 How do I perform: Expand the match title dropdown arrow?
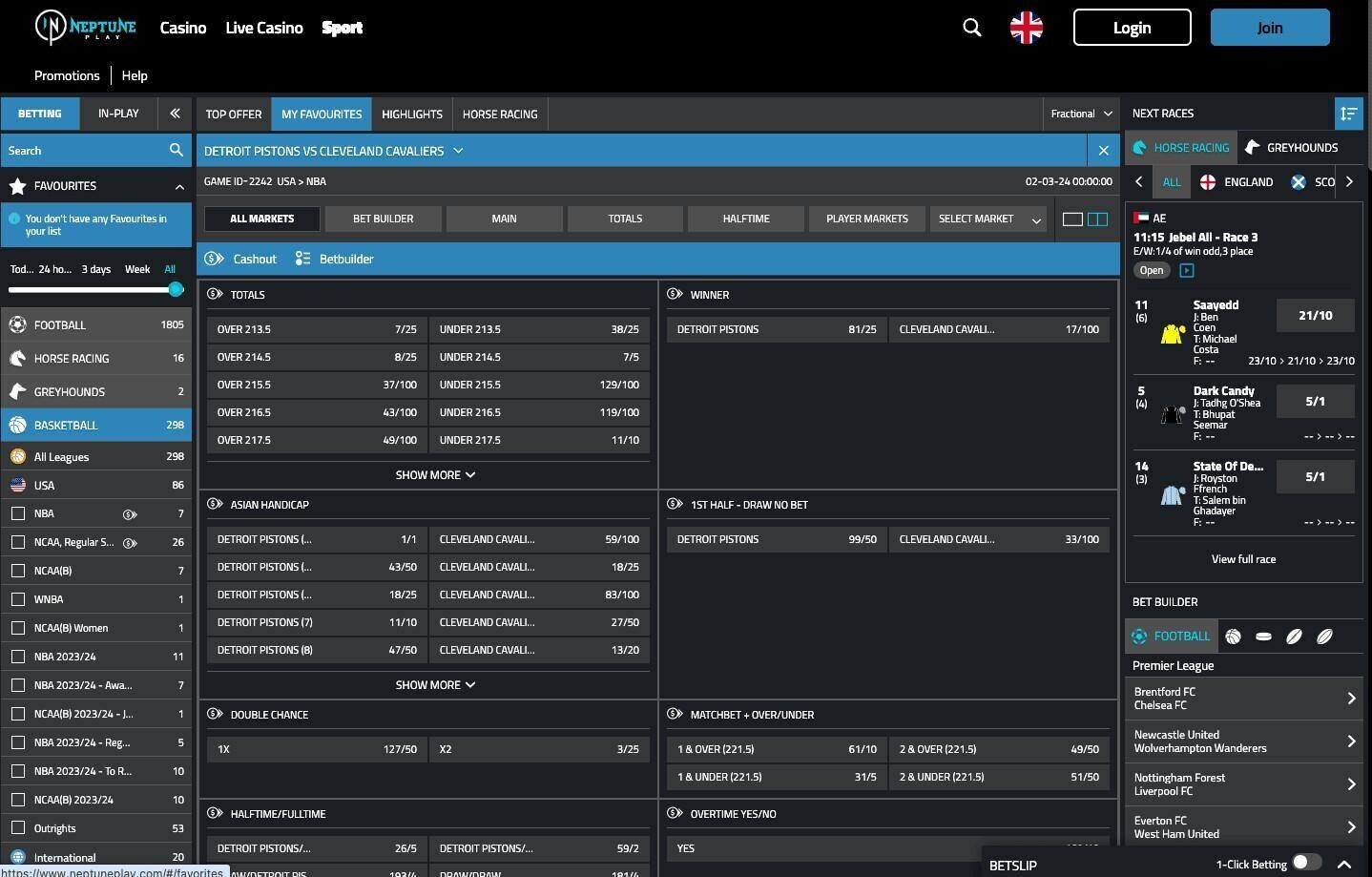[458, 151]
